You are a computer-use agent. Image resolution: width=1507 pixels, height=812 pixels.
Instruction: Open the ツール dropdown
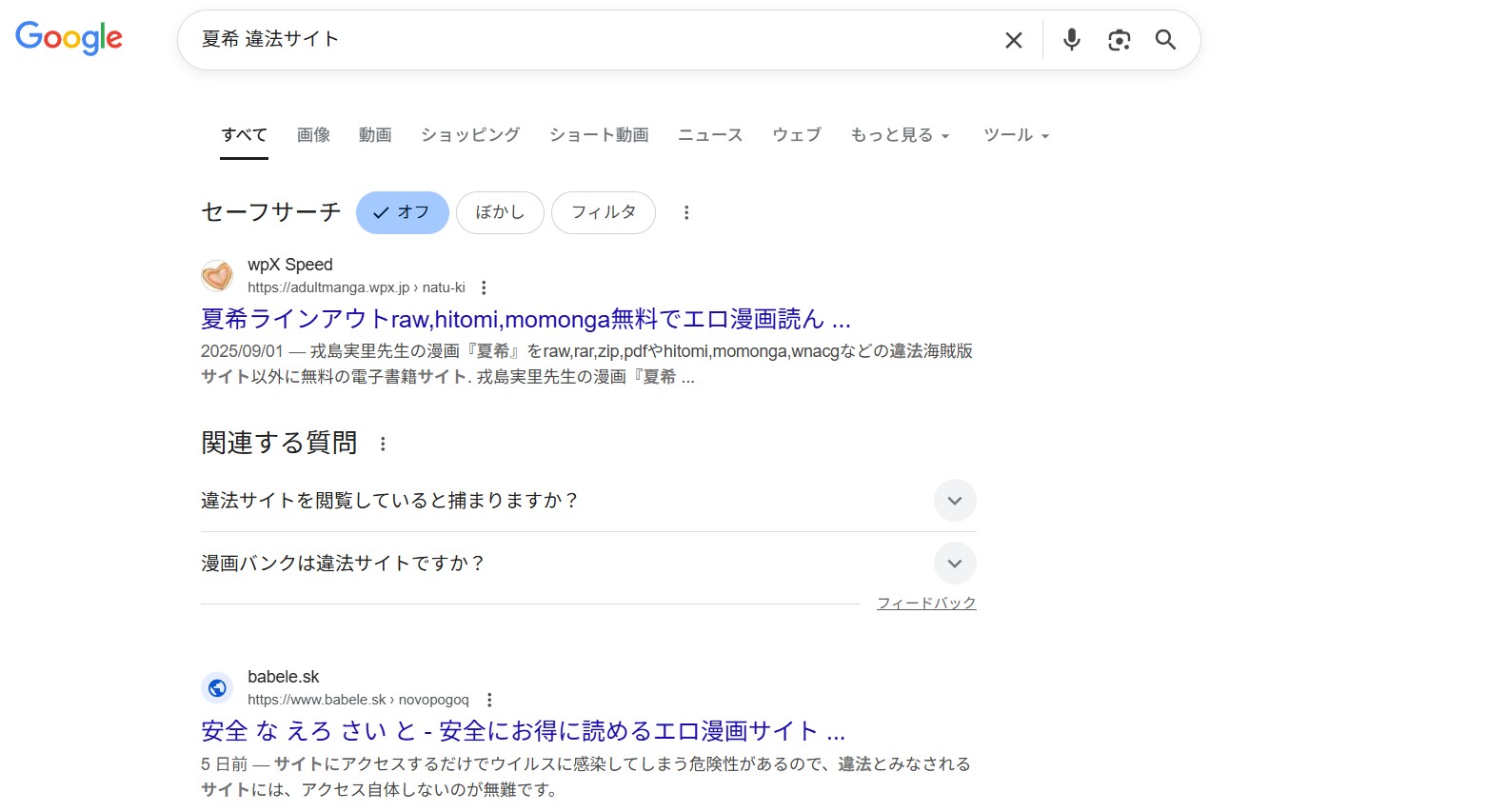click(x=1016, y=135)
